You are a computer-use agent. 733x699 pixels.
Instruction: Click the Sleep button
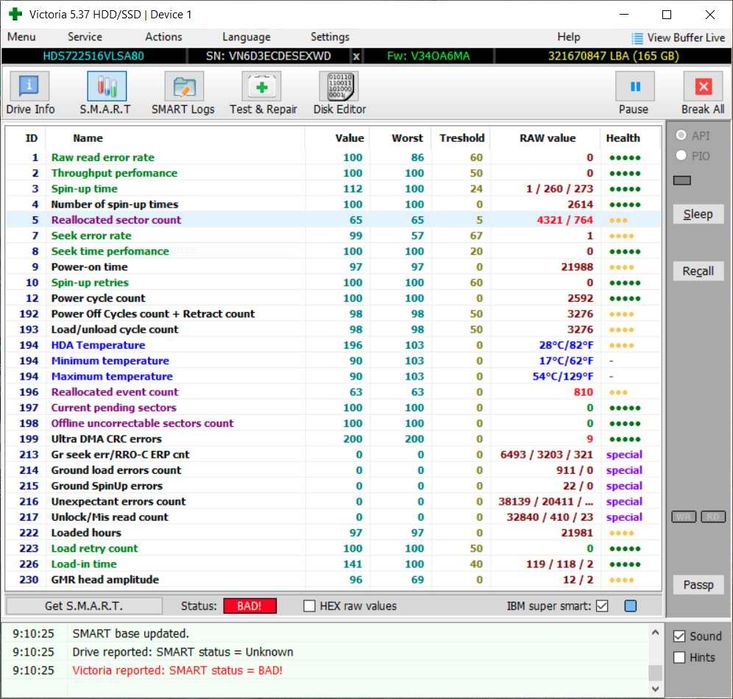pyautogui.click(x=698, y=214)
